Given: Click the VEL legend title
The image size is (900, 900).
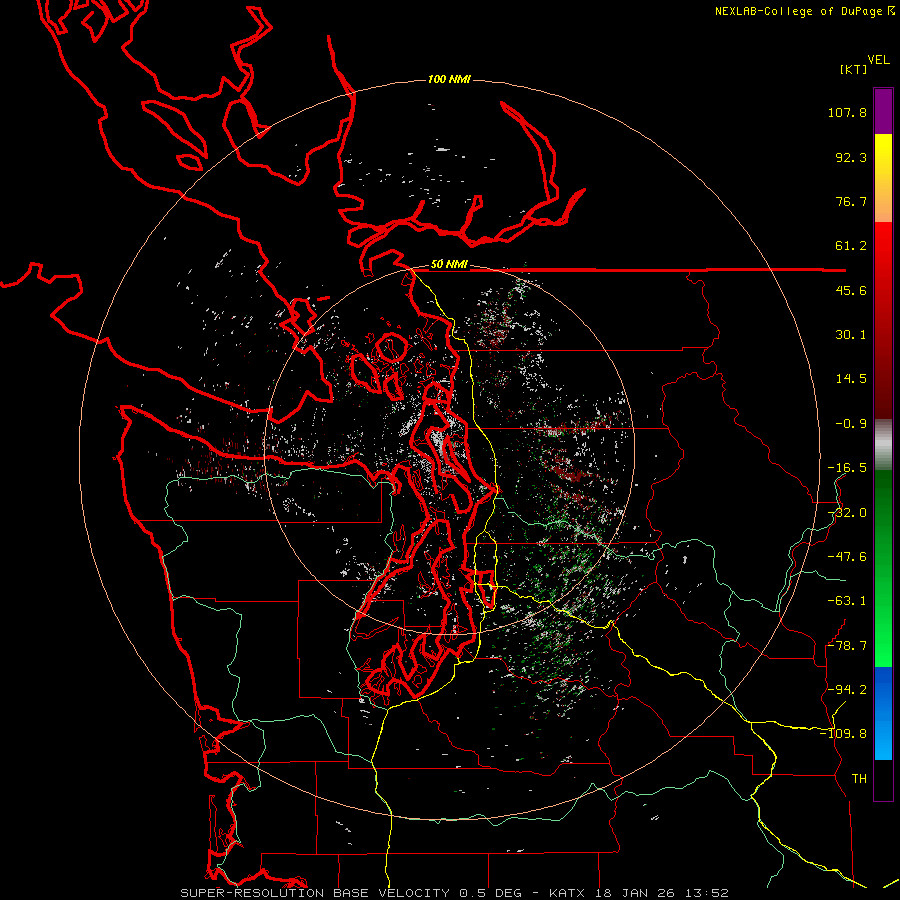Looking at the screenshot, I should [x=878, y=60].
